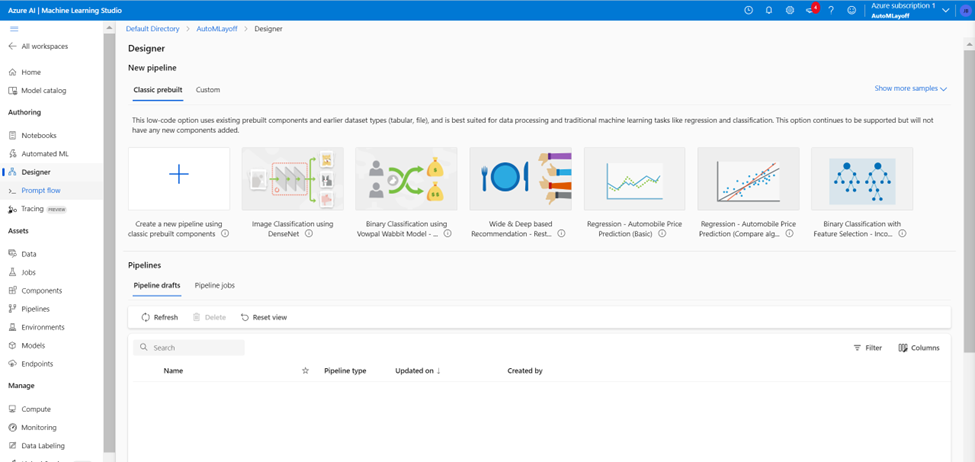Click the Created by column header
975x462 pixels.
[x=525, y=371]
